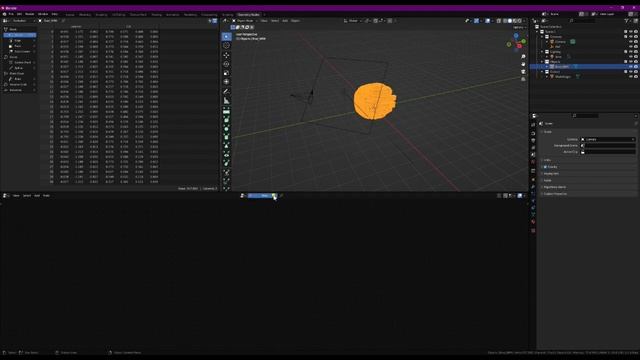The image size is (640, 360).
Task: Open the Render menu
Action: pos(30,14)
